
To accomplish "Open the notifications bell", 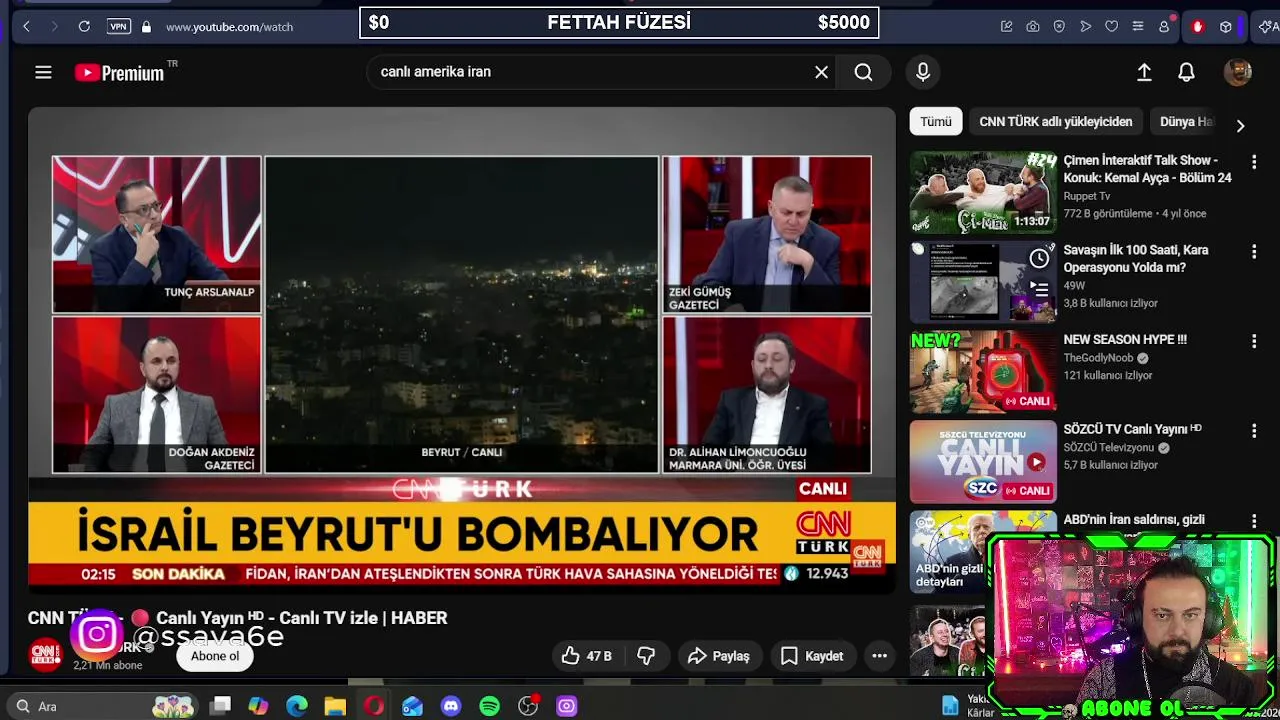I will (x=1186, y=72).
